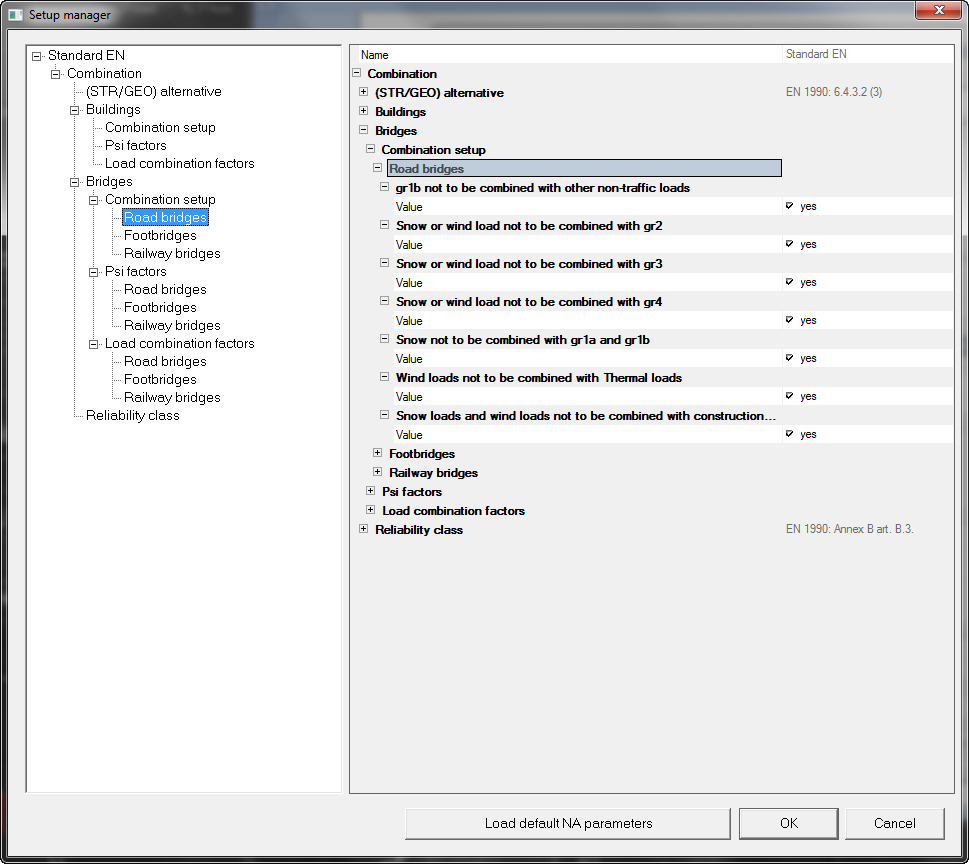Collapse Combination group in right grid
This screenshot has width=969, height=864.
point(357,73)
